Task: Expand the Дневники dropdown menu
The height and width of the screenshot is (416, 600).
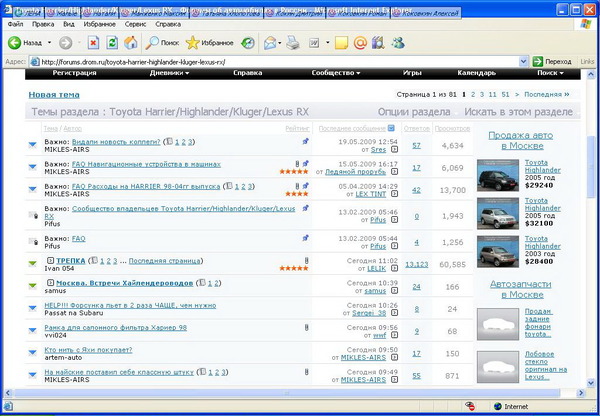Action: (x=169, y=73)
